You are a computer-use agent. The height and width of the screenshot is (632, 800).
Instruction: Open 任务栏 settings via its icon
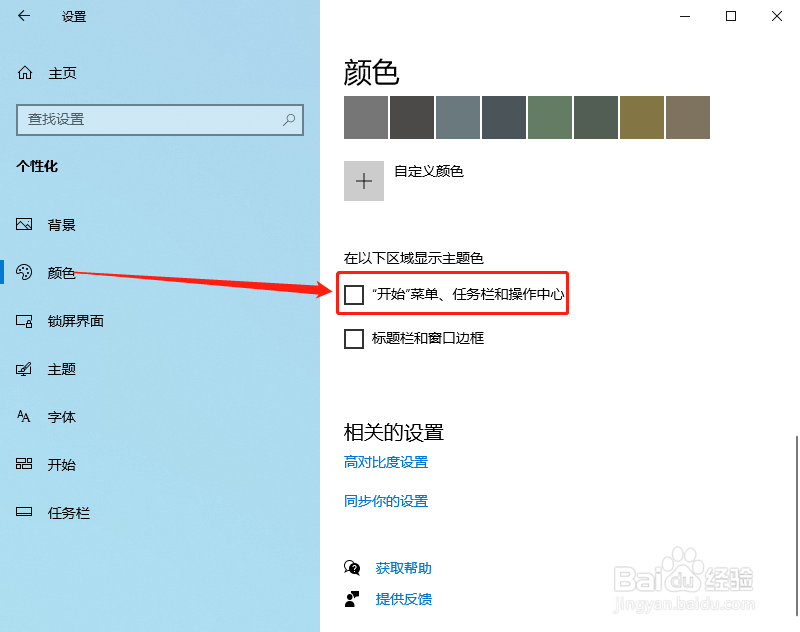point(24,512)
